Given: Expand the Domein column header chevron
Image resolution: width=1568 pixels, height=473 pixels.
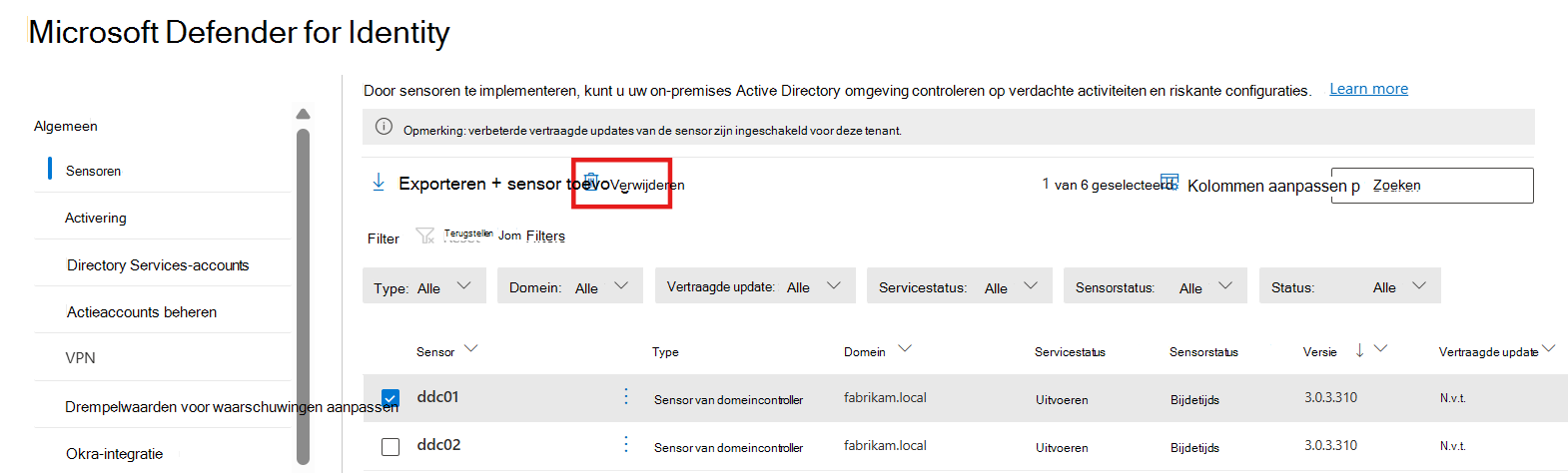Looking at the screenshot, I should 905,349.
